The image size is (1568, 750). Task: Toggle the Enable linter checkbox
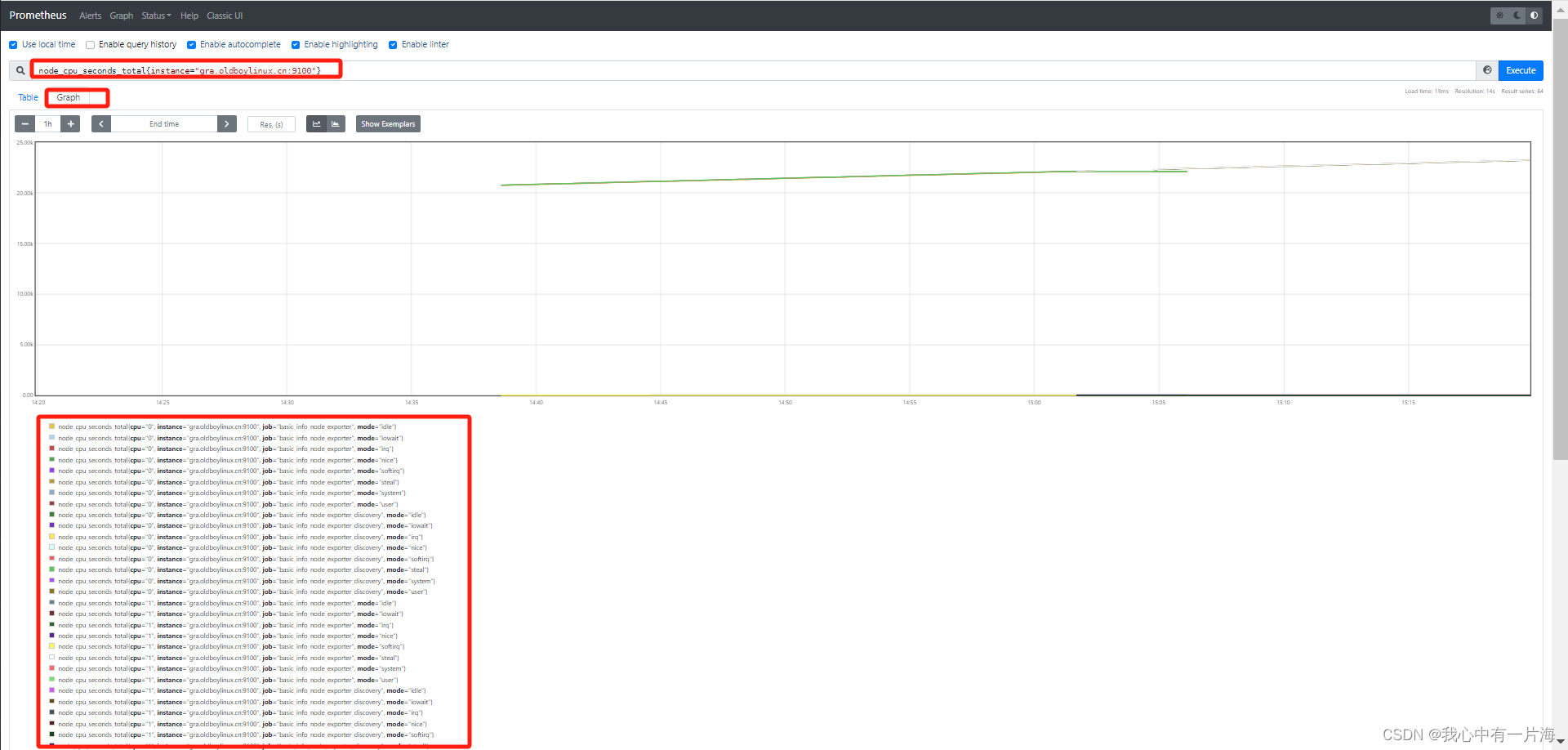point(393,45)
